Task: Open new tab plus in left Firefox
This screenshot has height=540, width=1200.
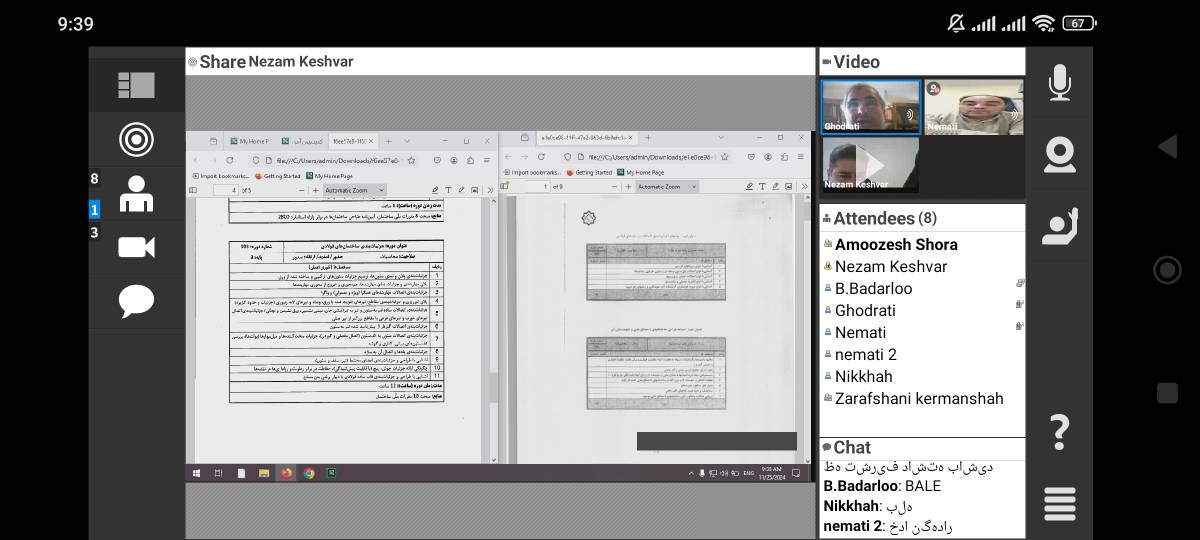Action: tap(388, 141)
